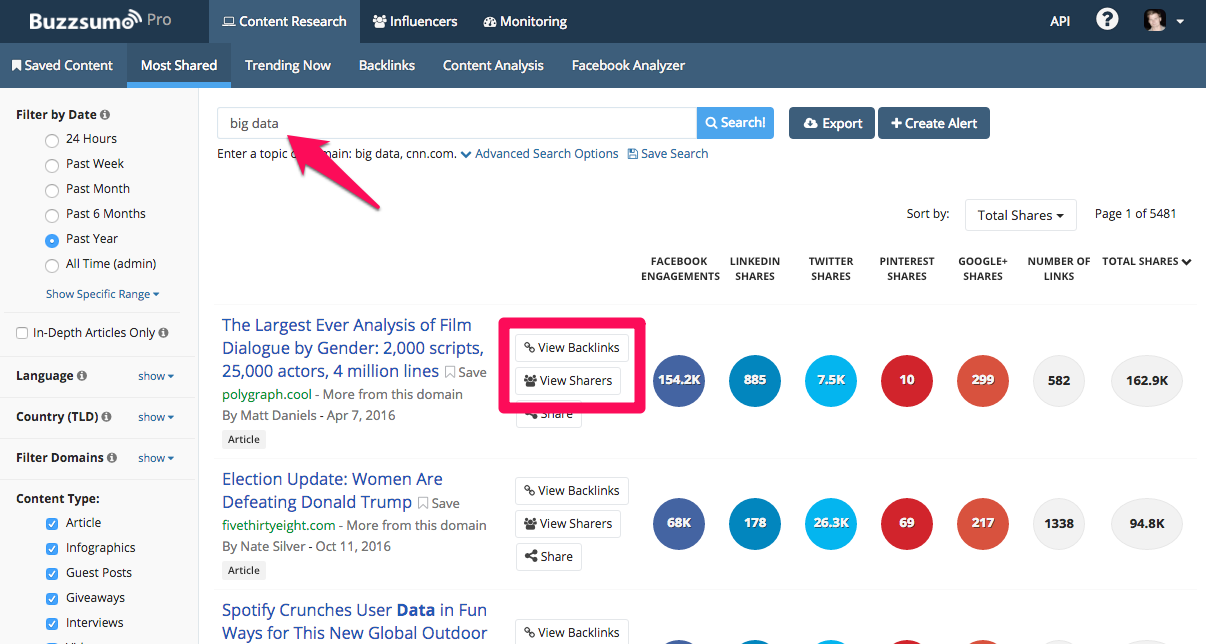Screen dimensions: 1206x644
Task: Open the API link in header
Action: tap(1060, 21)
